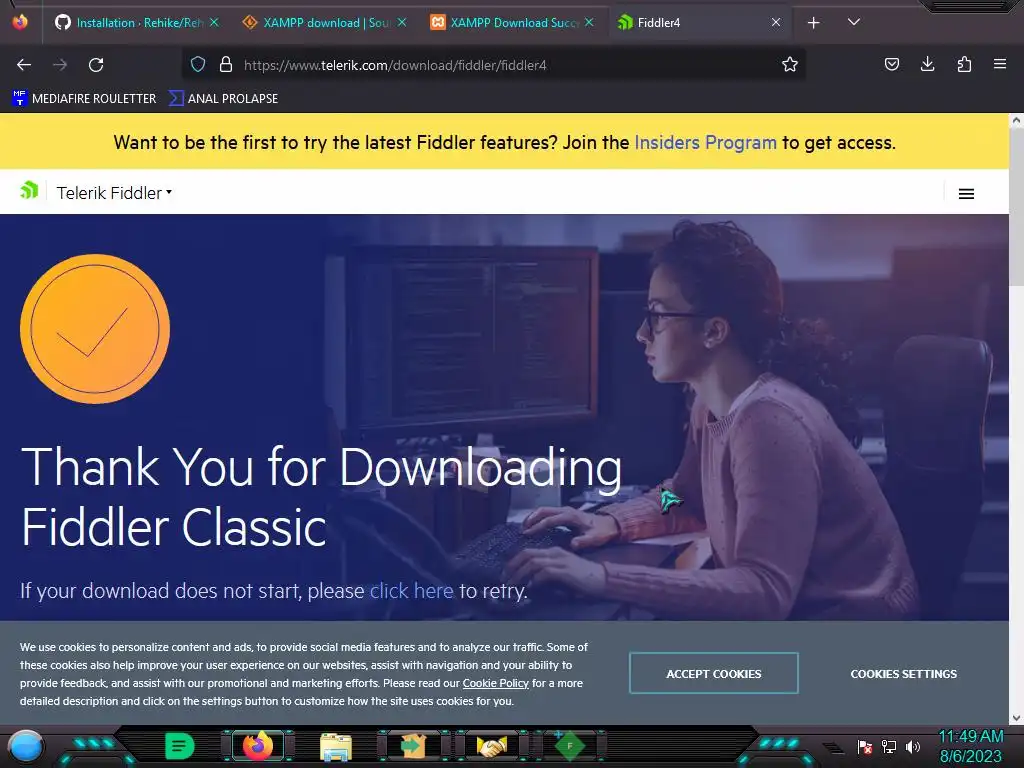Open the Firefox downloads panel
Viewport: 1024px width, 768px height.
tap(927, 64)
